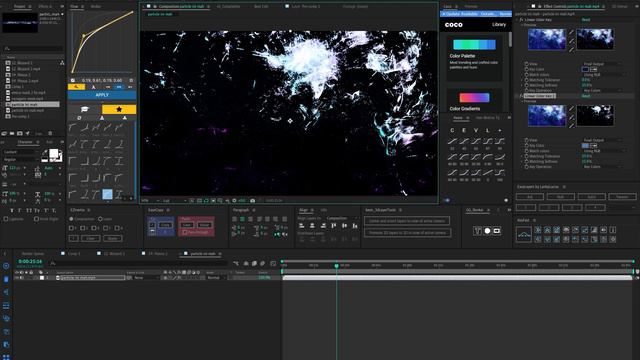The width and height of the screenshot is (640, 360).
Task: Click the yellow curve mode button in Flow
Action: [x=76, y=87]
